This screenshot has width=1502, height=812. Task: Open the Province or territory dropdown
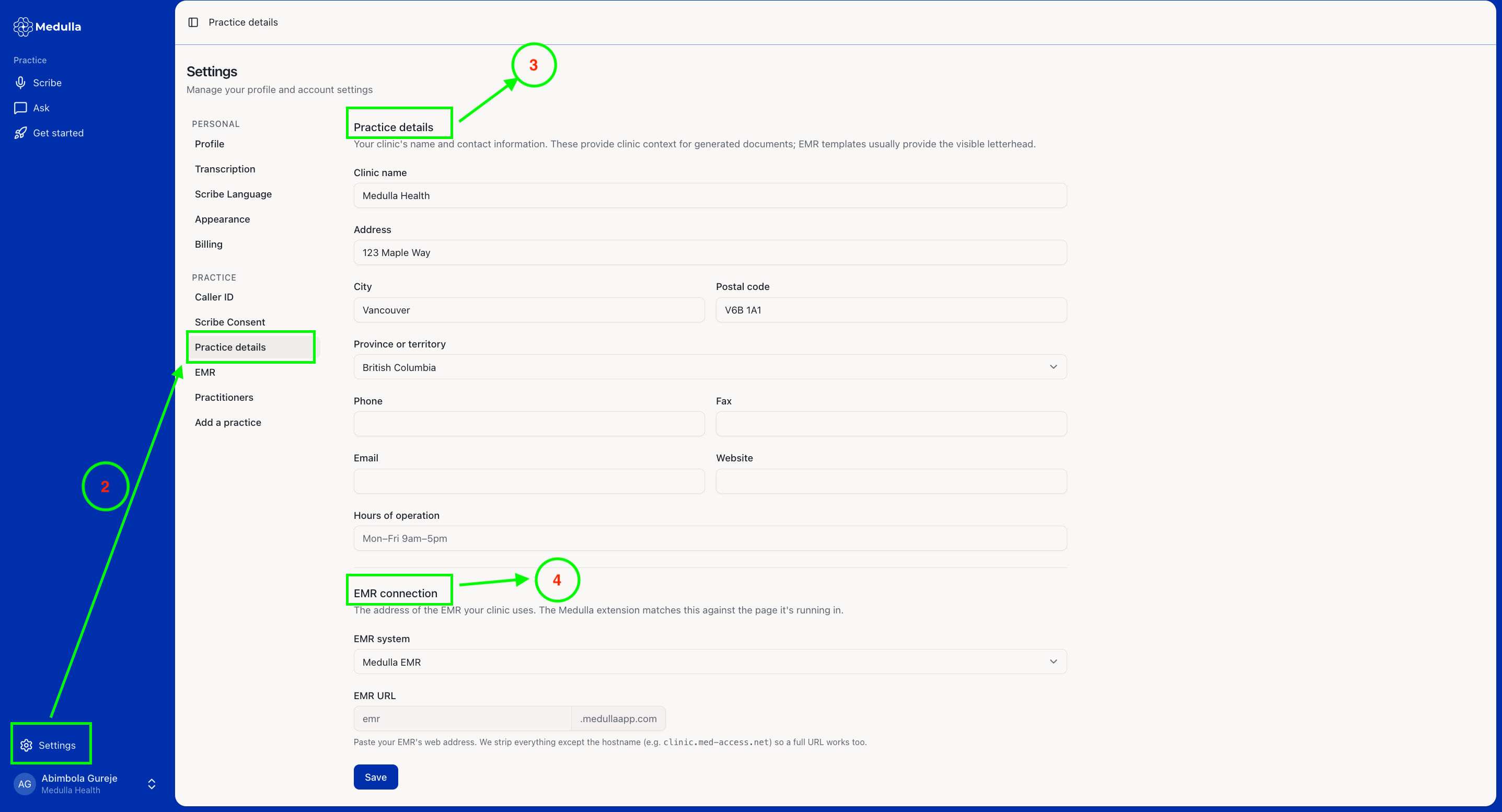coord(710,367)
